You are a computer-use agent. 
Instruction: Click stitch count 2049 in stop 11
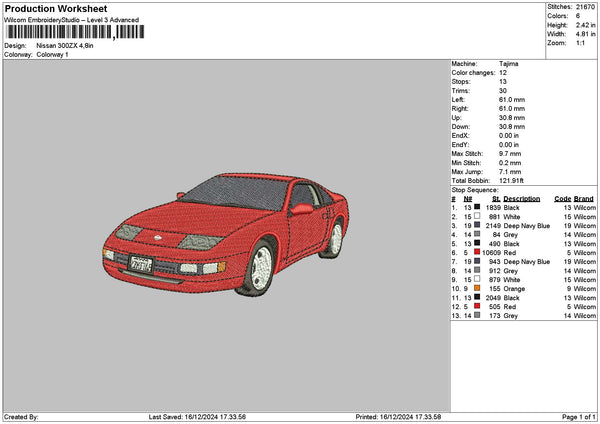[x=493, y=298]
